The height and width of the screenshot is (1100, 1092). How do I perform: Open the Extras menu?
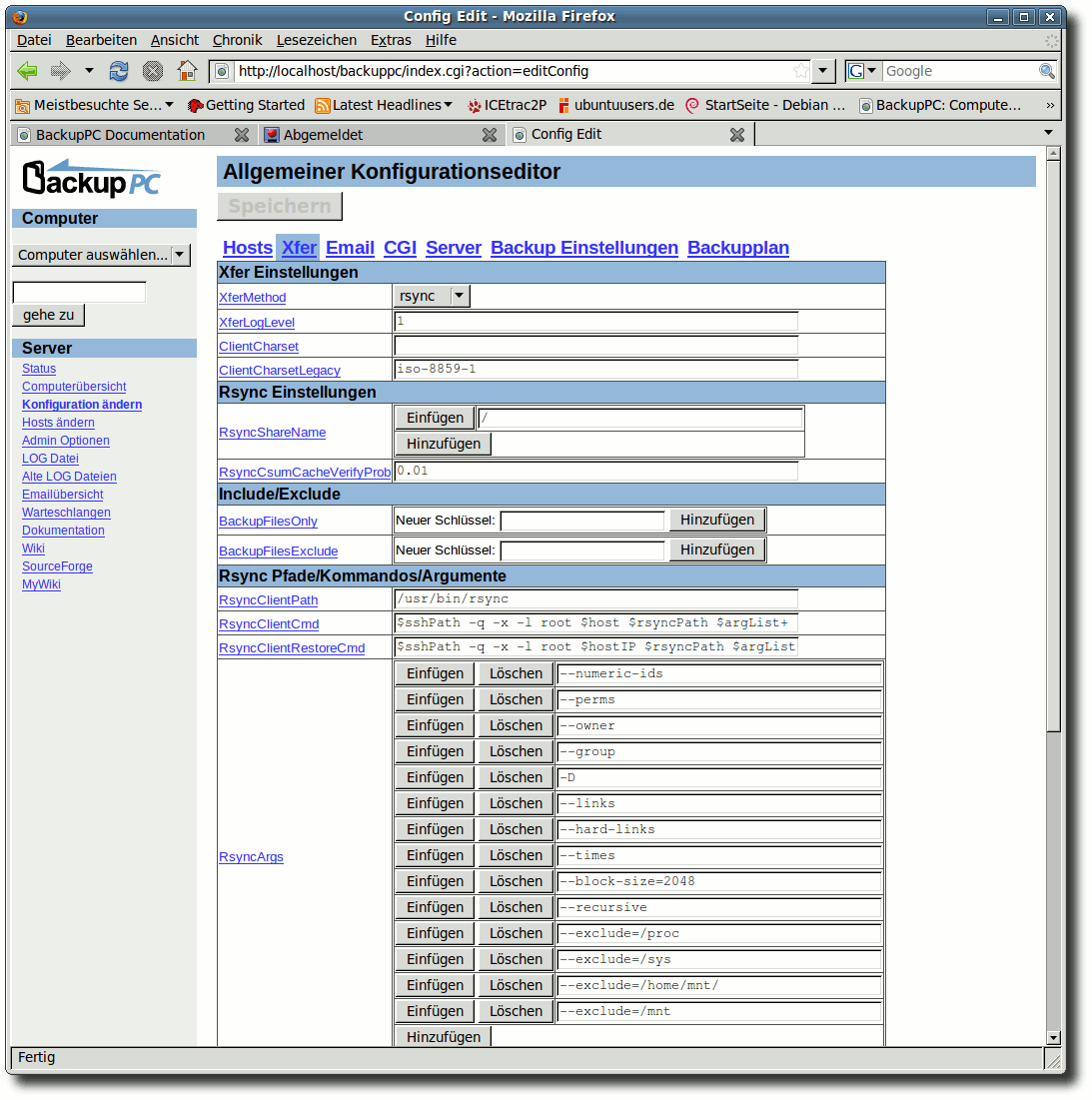pyautogui.click(x=391, y=40)
